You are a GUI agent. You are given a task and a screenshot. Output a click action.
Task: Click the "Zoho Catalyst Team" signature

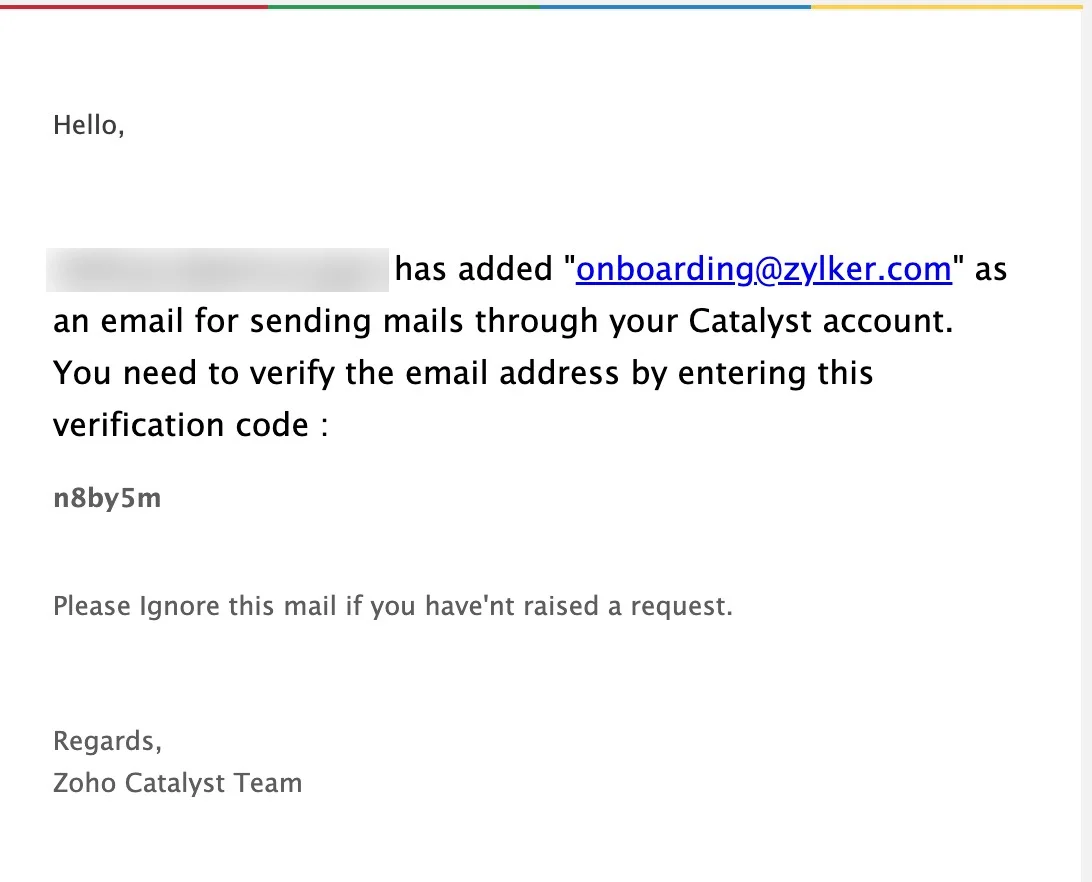[177, 782]
